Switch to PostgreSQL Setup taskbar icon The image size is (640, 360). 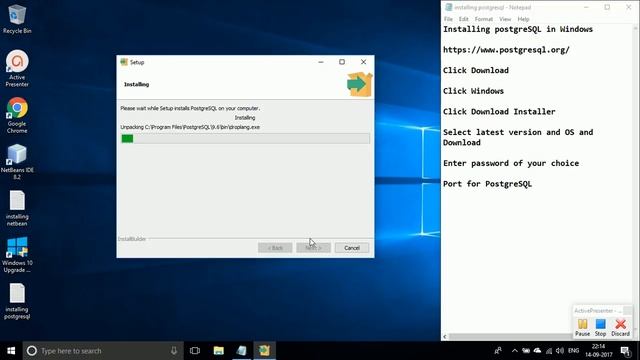click(264, 351)
